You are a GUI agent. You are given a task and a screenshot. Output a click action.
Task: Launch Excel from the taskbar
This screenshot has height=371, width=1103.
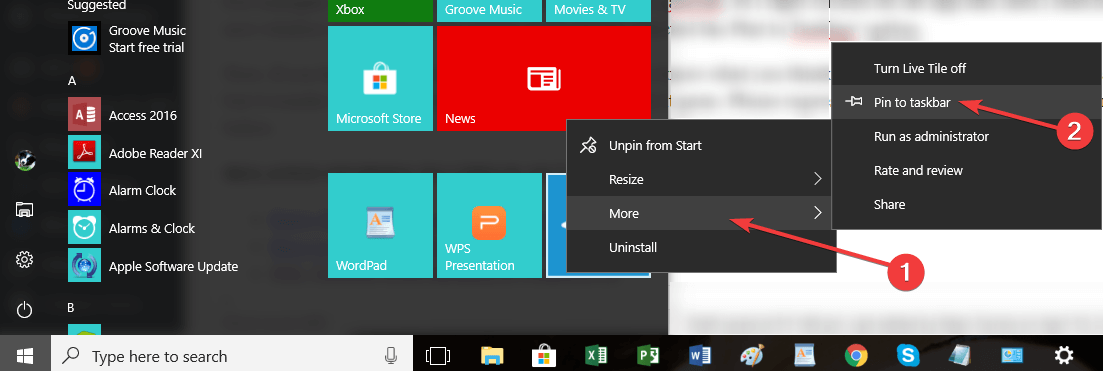[x=596, y=356]
